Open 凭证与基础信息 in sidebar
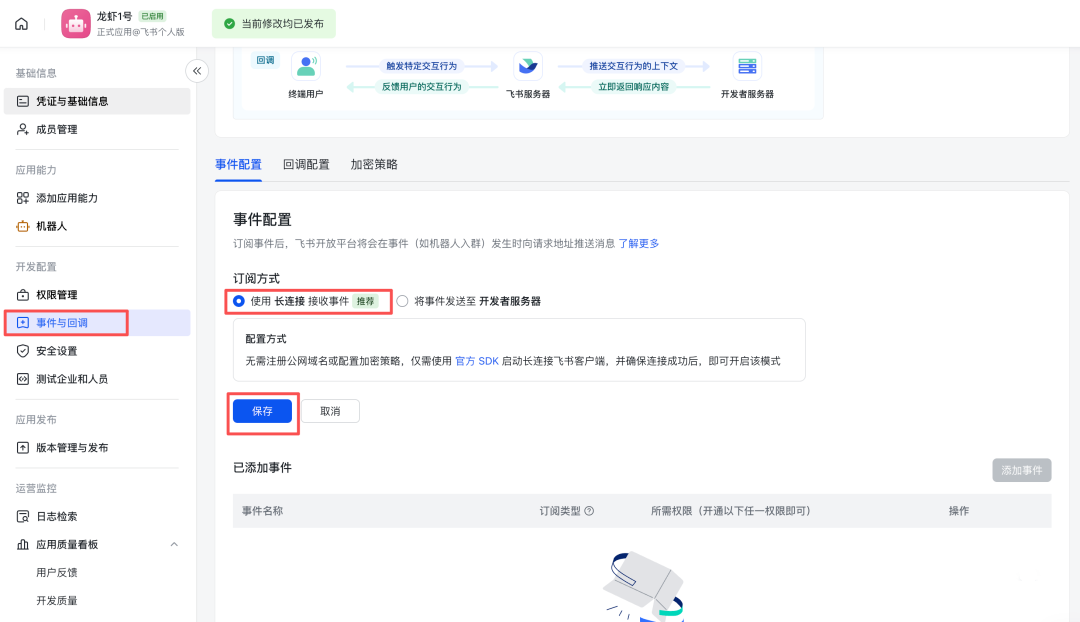Viewport: 1080px width, 622px height. [72, 101]
